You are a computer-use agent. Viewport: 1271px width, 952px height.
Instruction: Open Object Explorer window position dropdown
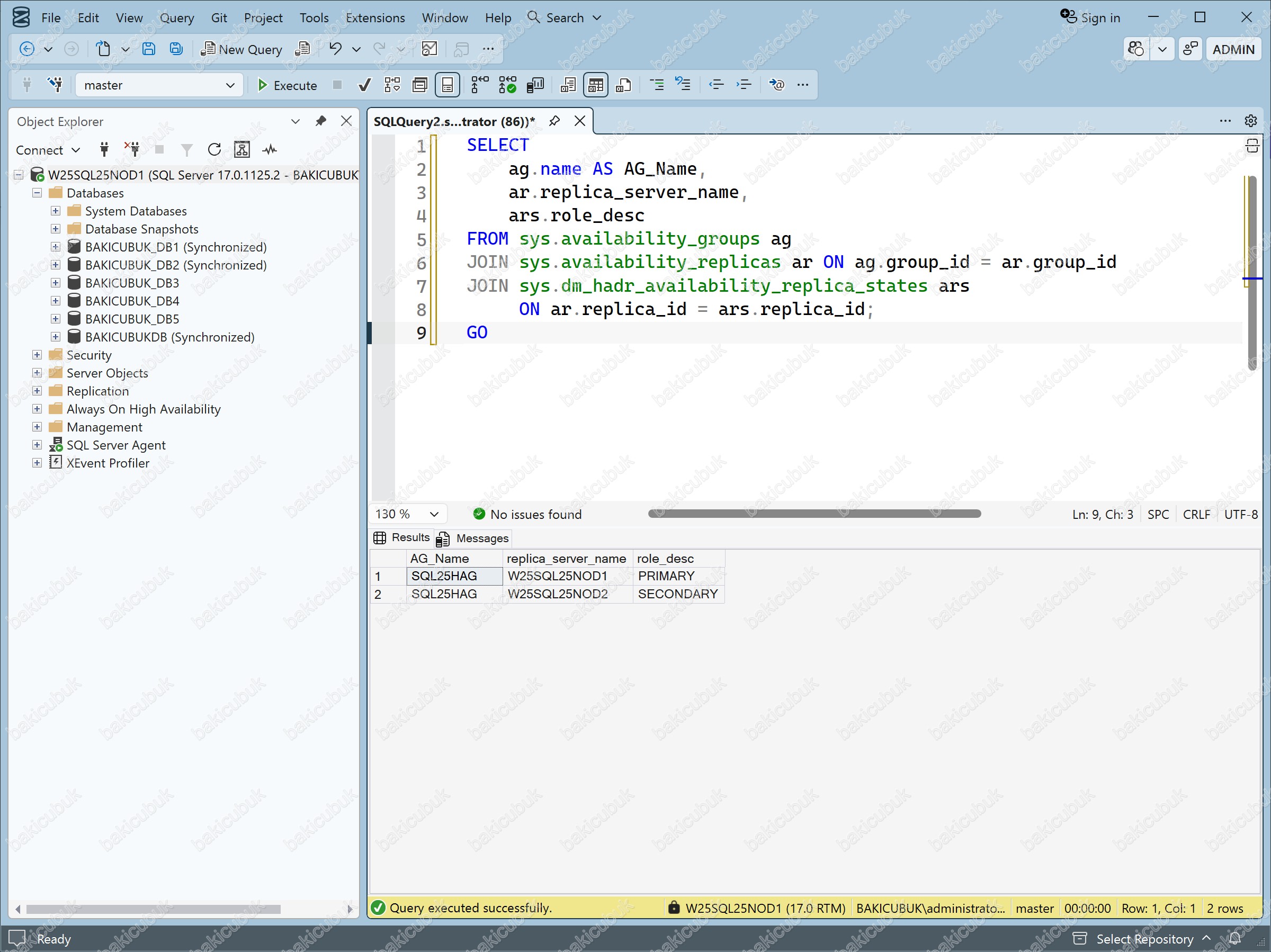pos(296,121)
